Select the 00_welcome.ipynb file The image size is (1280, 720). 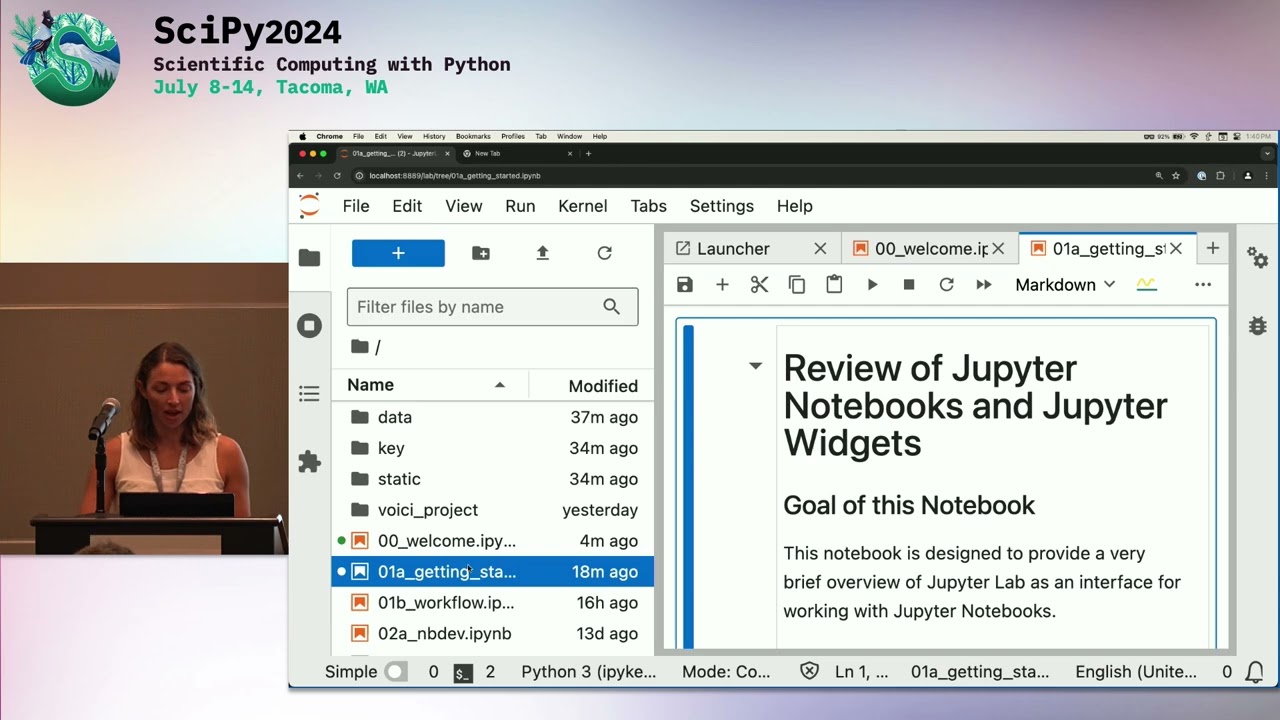[493, 541]
